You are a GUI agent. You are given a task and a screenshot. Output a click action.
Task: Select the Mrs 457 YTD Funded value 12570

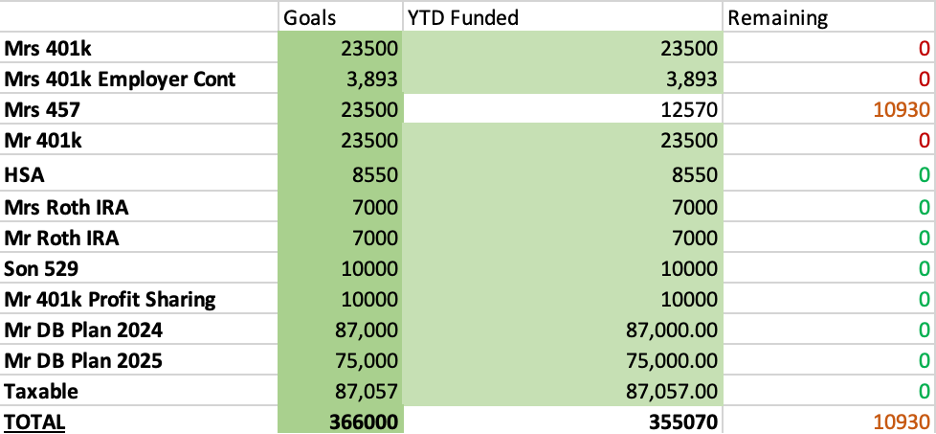pos(687,109)
